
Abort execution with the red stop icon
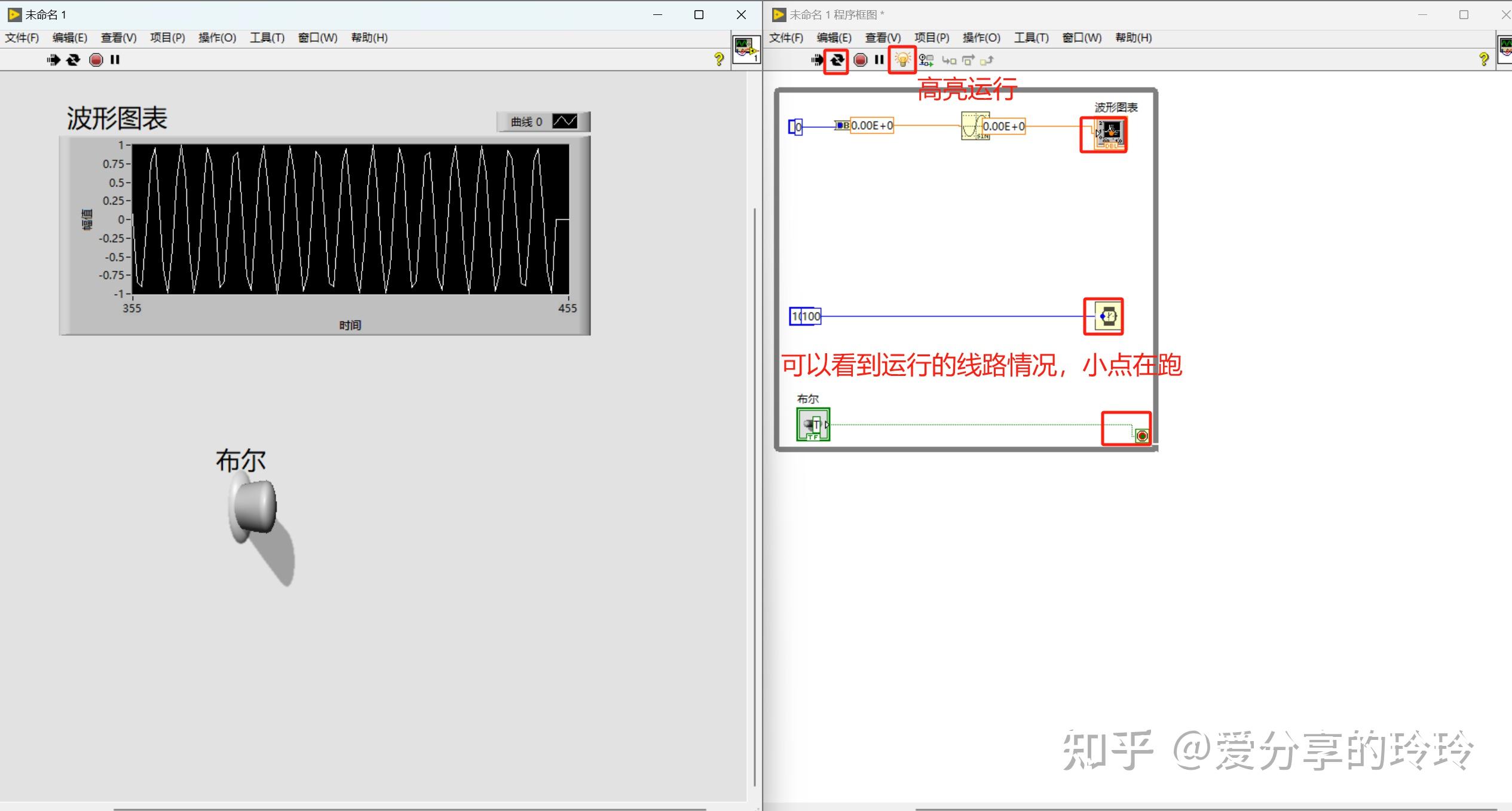click(96, 59)
